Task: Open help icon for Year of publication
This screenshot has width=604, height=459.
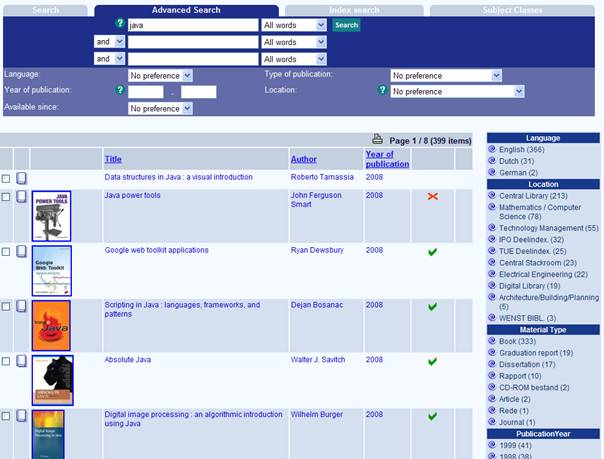Action: pos(120,90)
